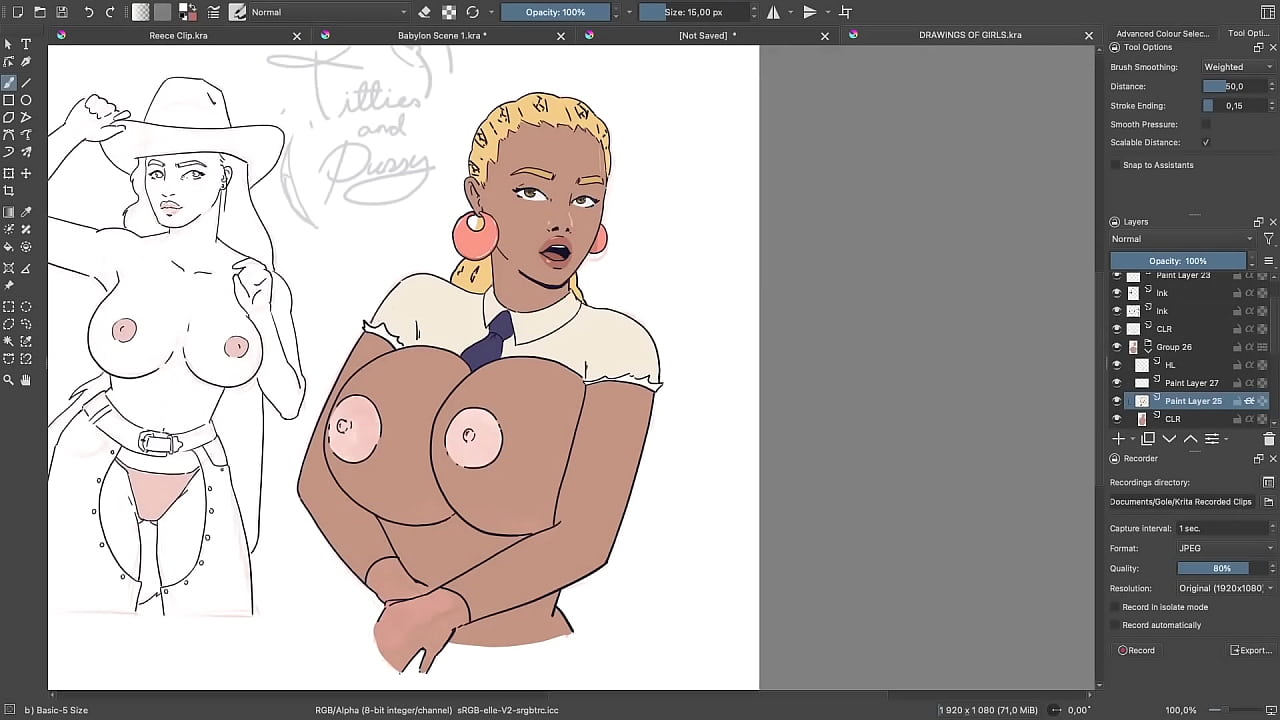Toggle visibility of the HL layer
Screen dimensions: 1280x720
coord(1117,365)
